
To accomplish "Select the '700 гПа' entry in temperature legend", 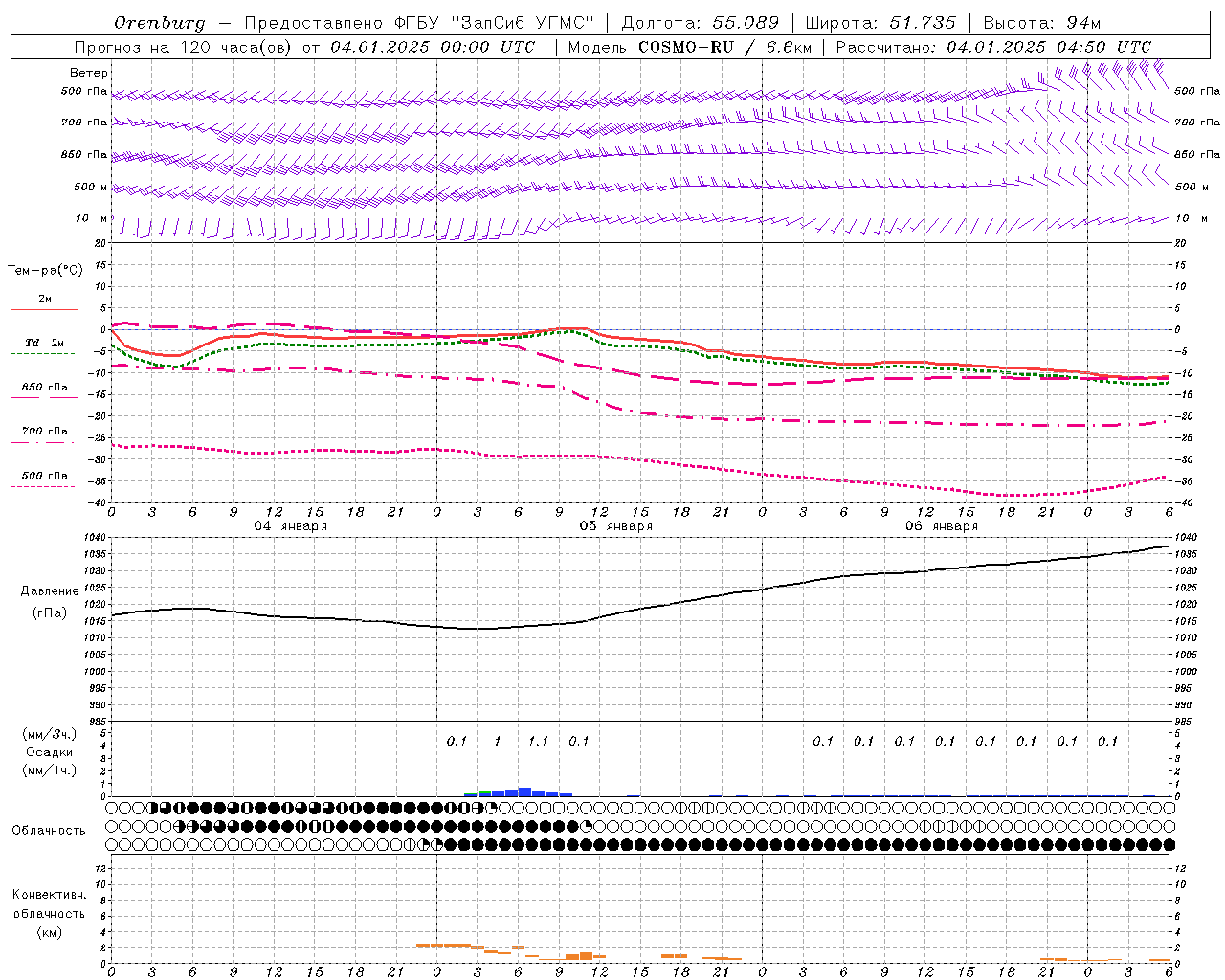I will 45,432.
